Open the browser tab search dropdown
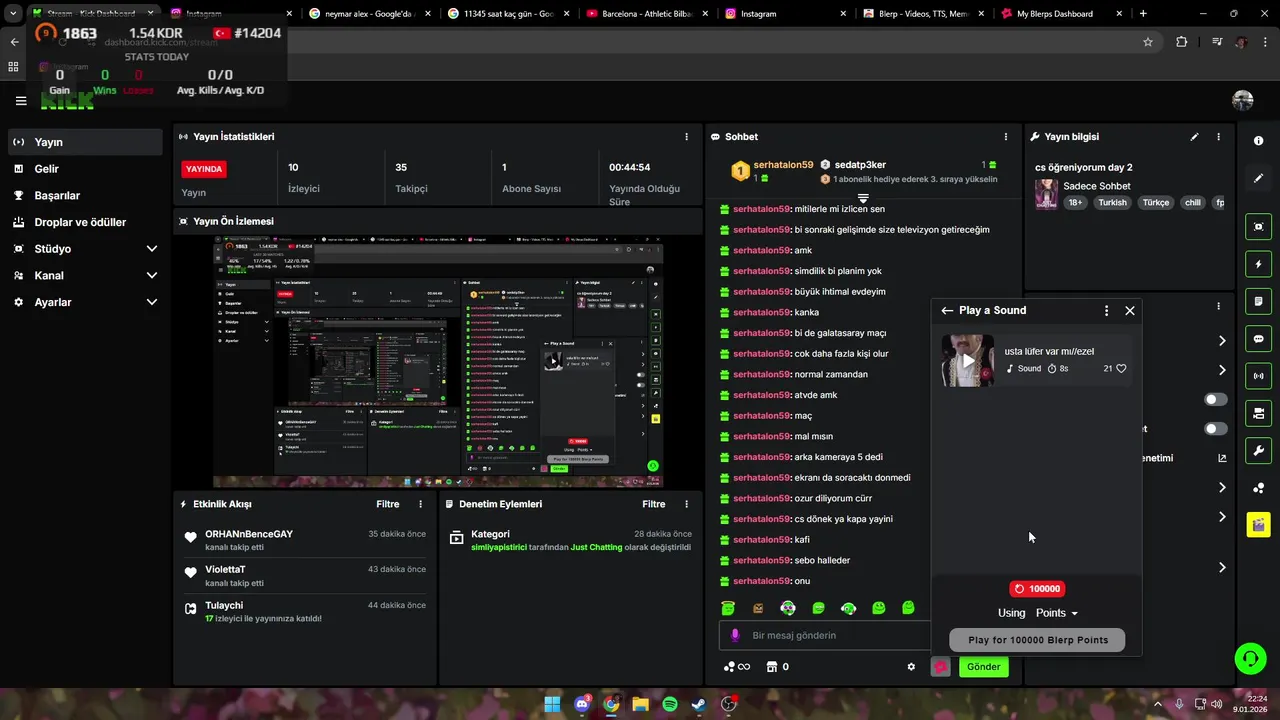This screenshot has width=1280, height=720. [13, 14]
